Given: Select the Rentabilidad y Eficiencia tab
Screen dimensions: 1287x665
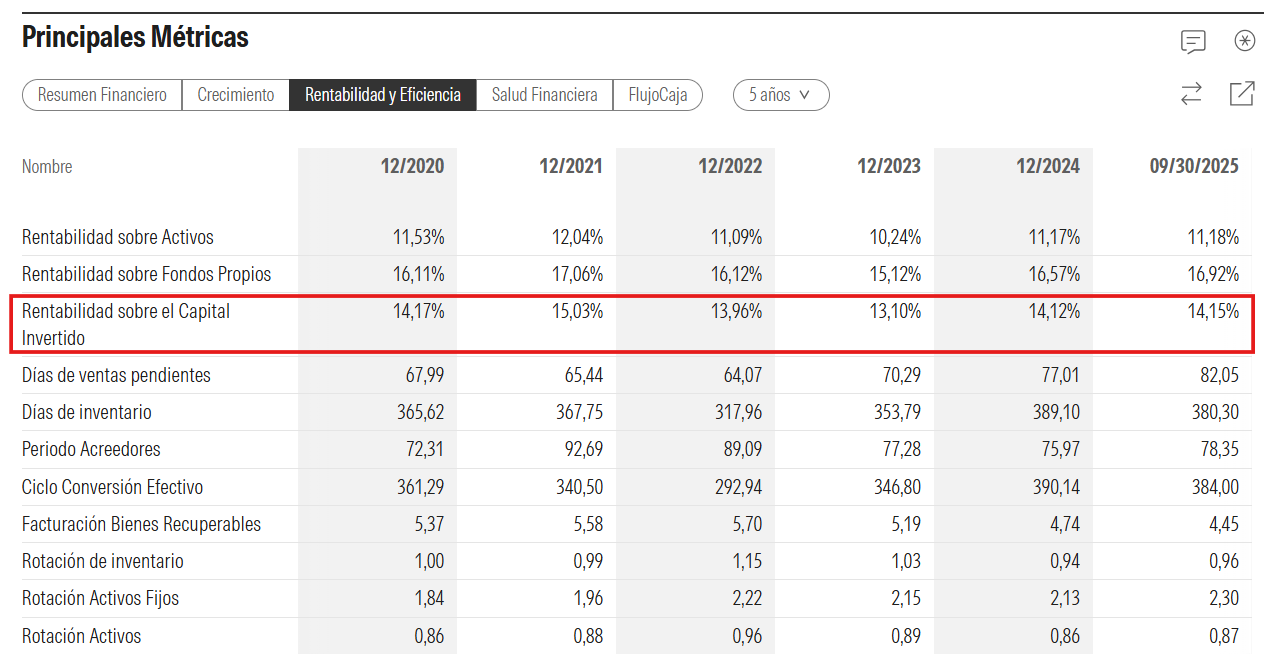Looking at the screenshot, I should [x=382, y=95].
